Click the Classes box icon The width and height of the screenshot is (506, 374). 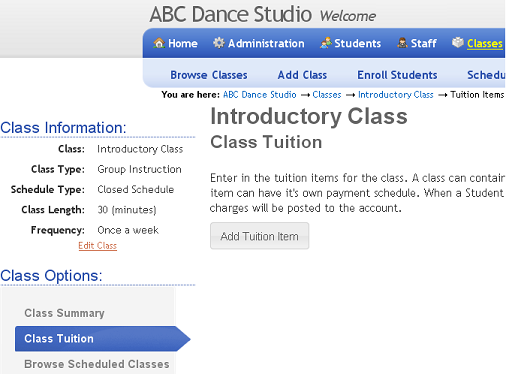point(458,42)
